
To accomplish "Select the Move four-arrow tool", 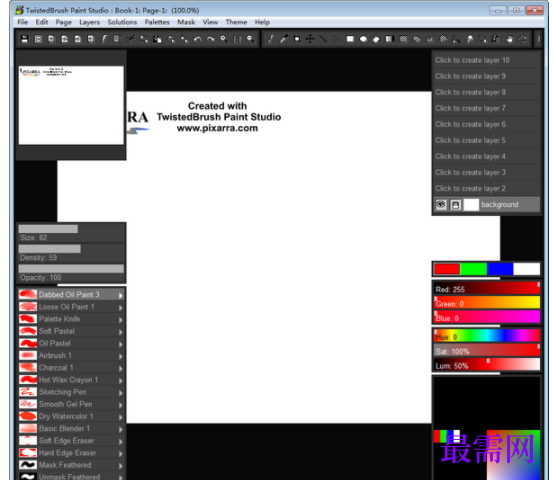I will (x=310, y=39).
